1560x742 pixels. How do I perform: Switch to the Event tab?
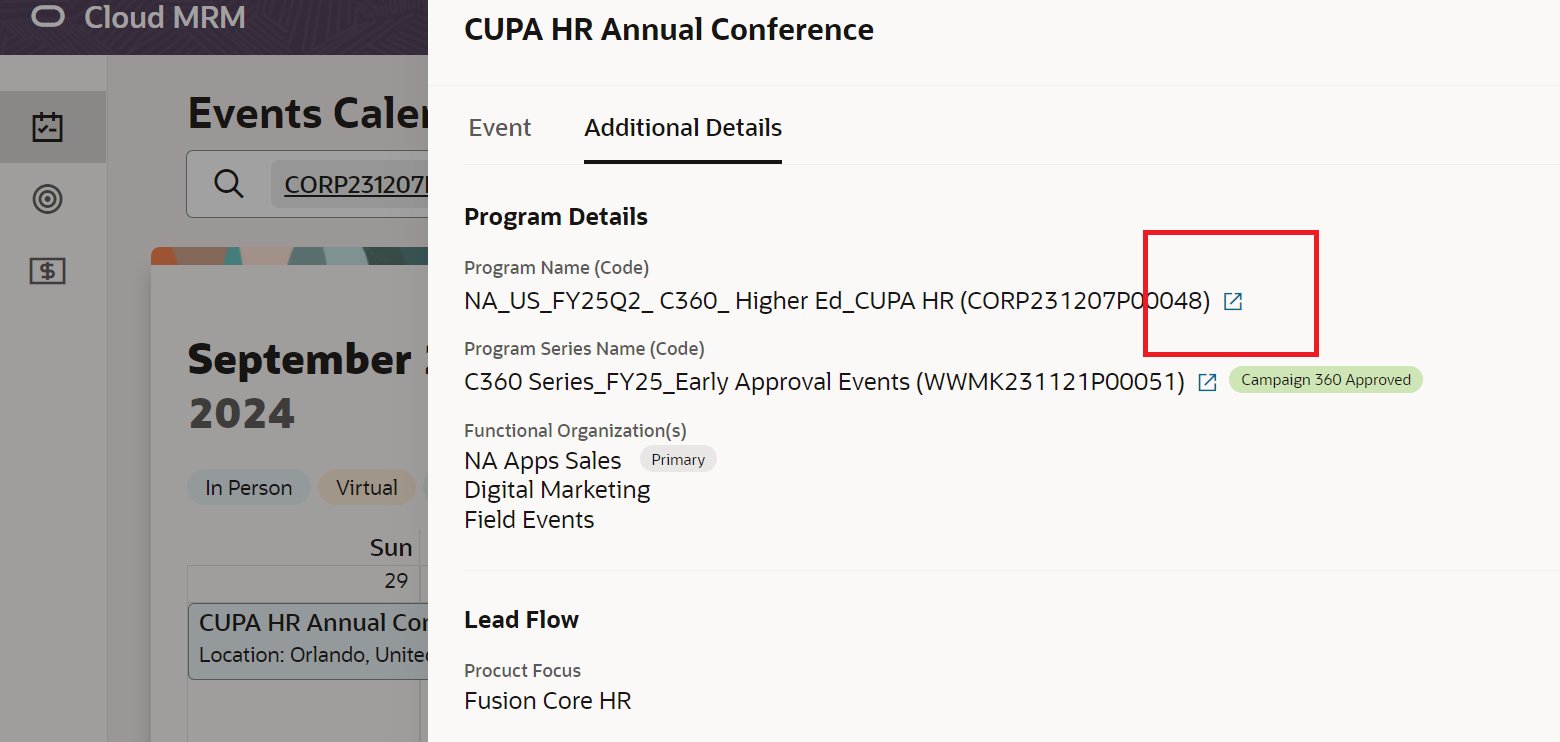click(500, 128)
